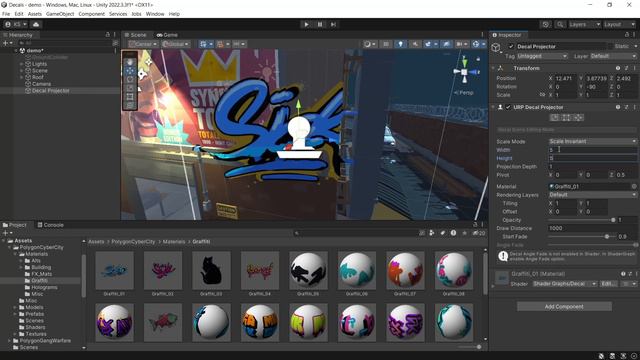Image resolution: width=640 pixels, height=360 pixels.
Task: Open the draw mode shading dropdown
Action: pyautogui.click(x=369, y=44)
